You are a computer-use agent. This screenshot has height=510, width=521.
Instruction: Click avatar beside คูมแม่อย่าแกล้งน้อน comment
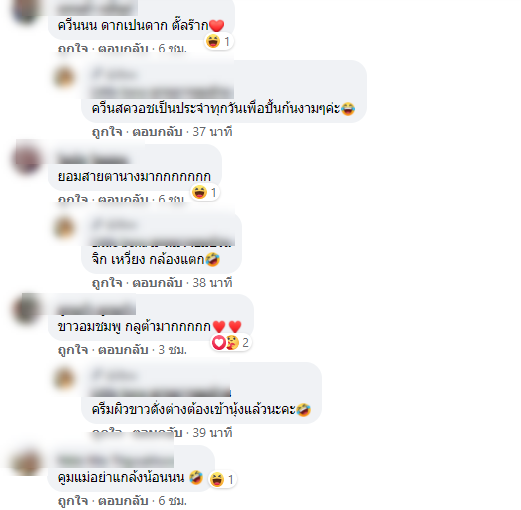(x=27, y=462)
